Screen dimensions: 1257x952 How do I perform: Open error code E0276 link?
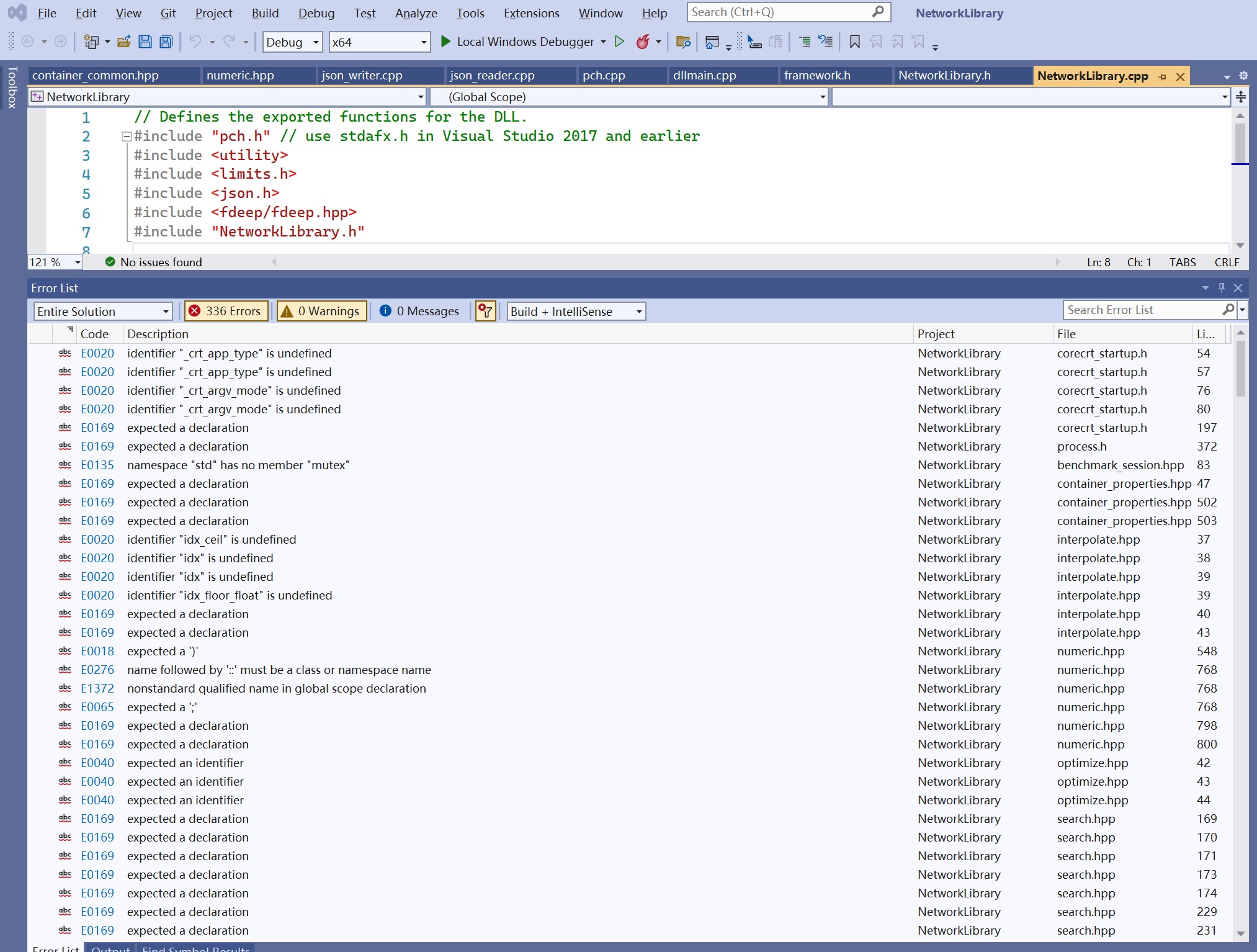point(97,670)
